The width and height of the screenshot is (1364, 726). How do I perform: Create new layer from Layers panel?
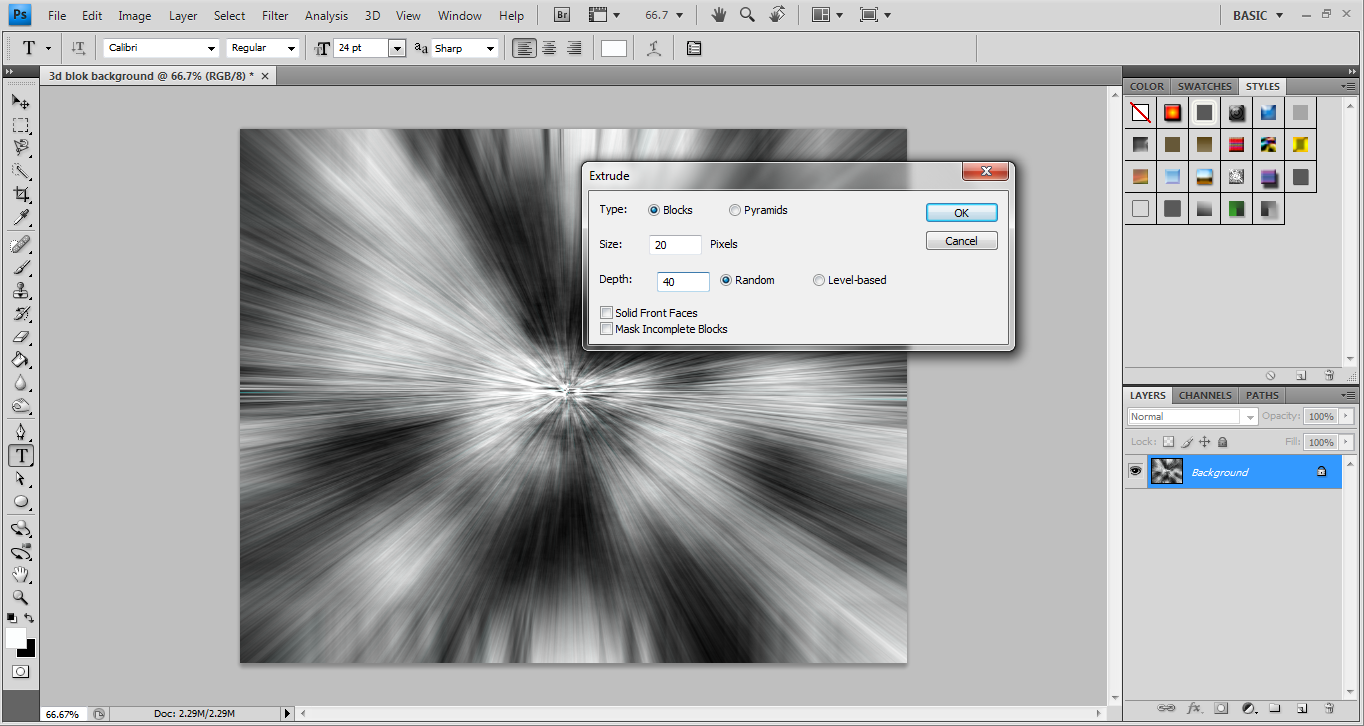1303,708
